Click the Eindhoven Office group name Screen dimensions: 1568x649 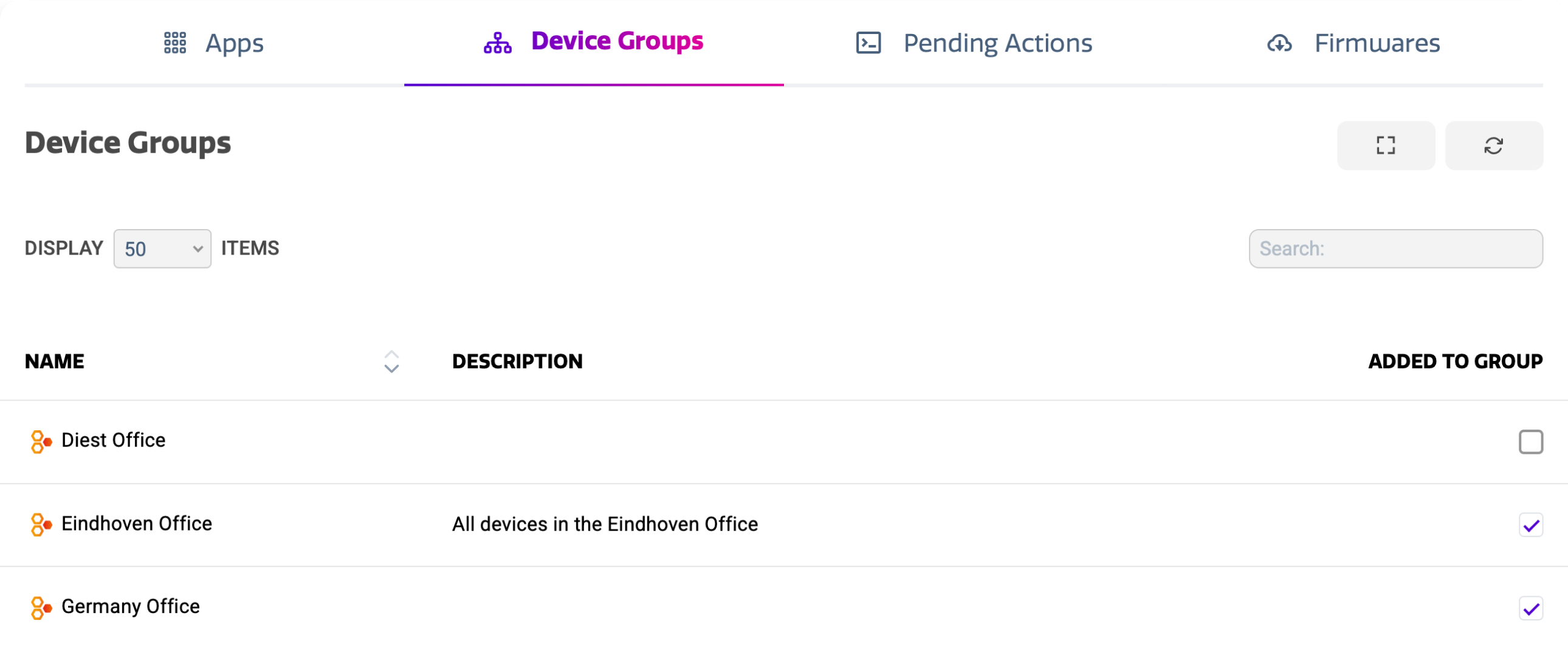(x=136, y=524)
